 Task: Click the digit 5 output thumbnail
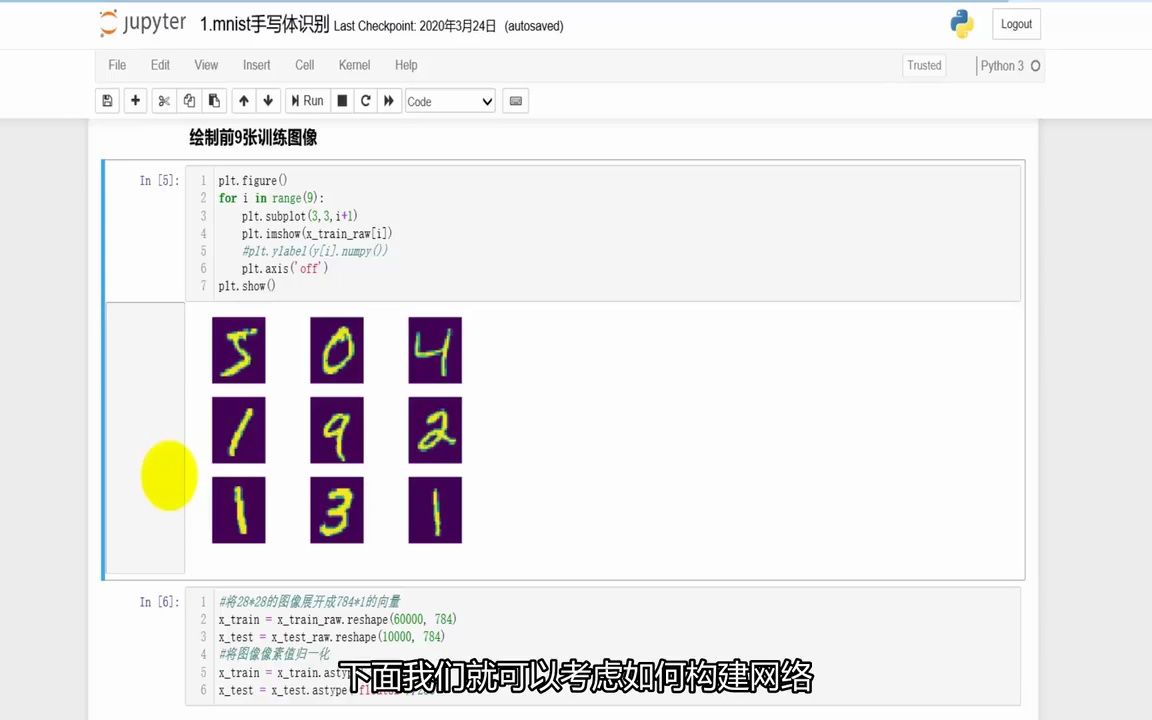(x=238, y=350)
